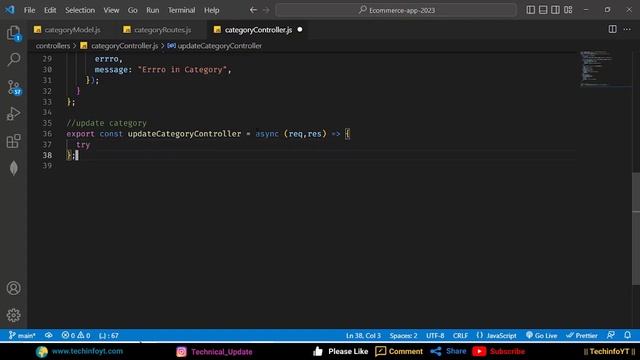Open Customize Layout icon in title bar
The image size is (640, 360).
point(568,10)
